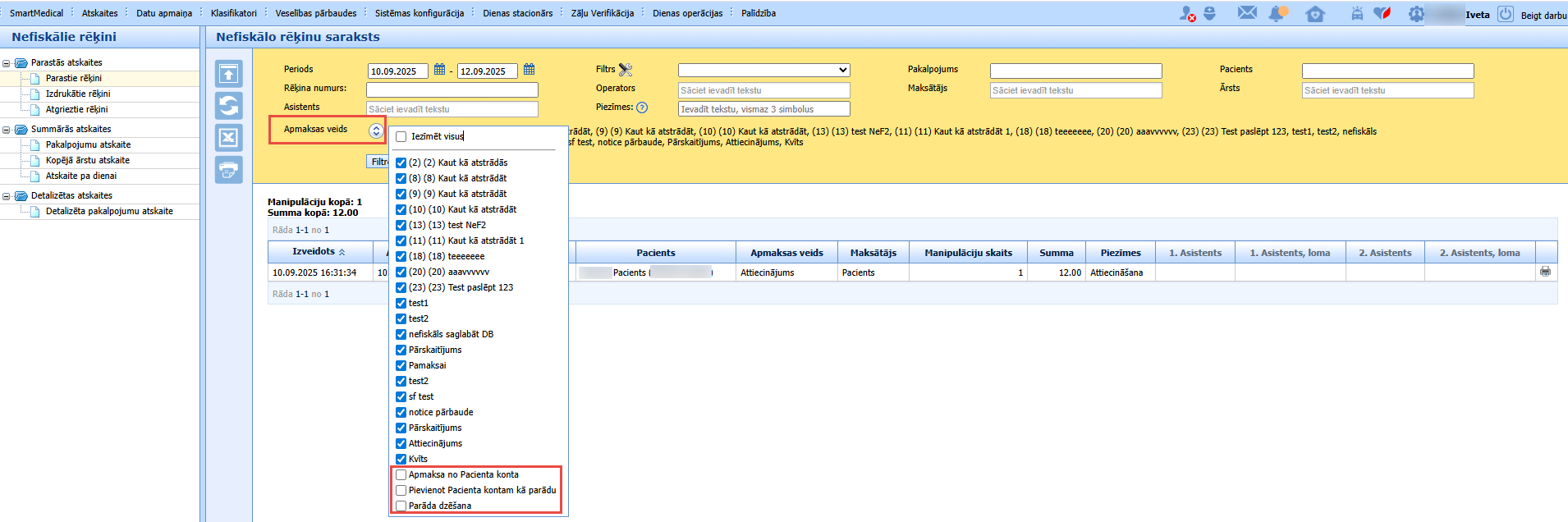The image size is (1568, 522).
Task: Open the Izdrukātie rēķini report
Action: (x=78, y=94)
